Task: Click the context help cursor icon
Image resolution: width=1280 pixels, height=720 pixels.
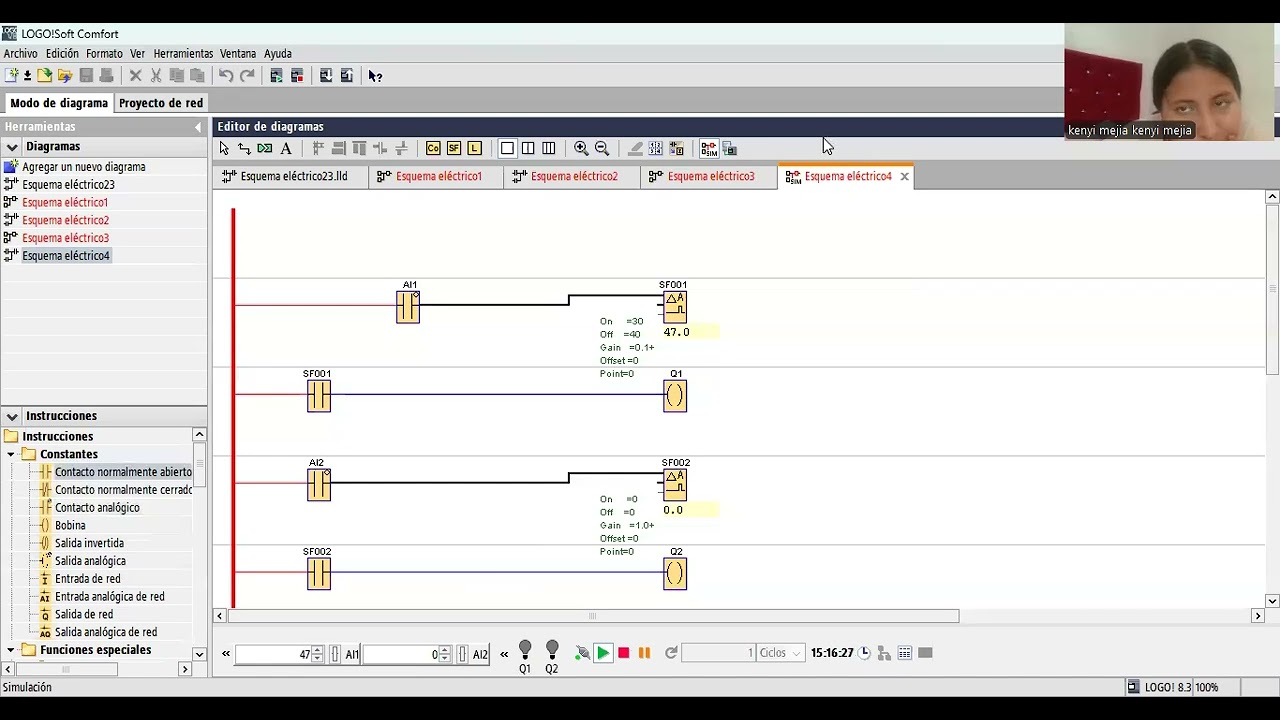Action: (x=375, y=76)
